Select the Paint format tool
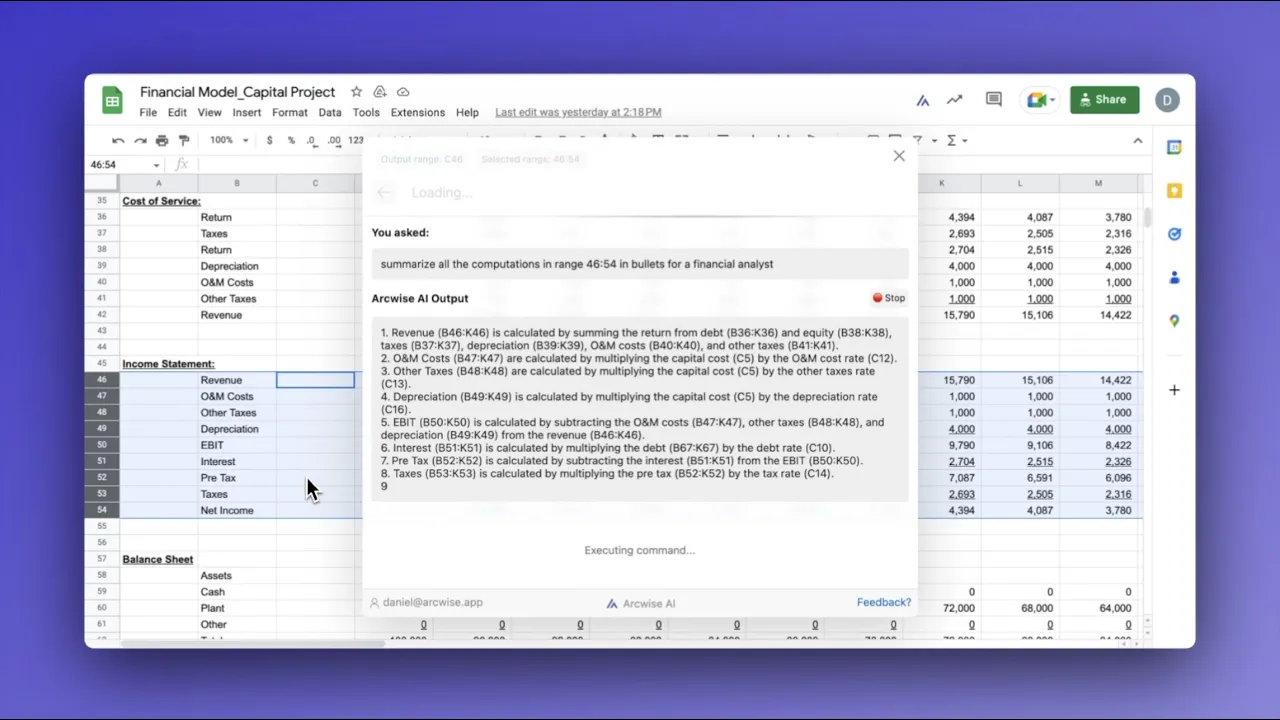 [x=184, y=140]
